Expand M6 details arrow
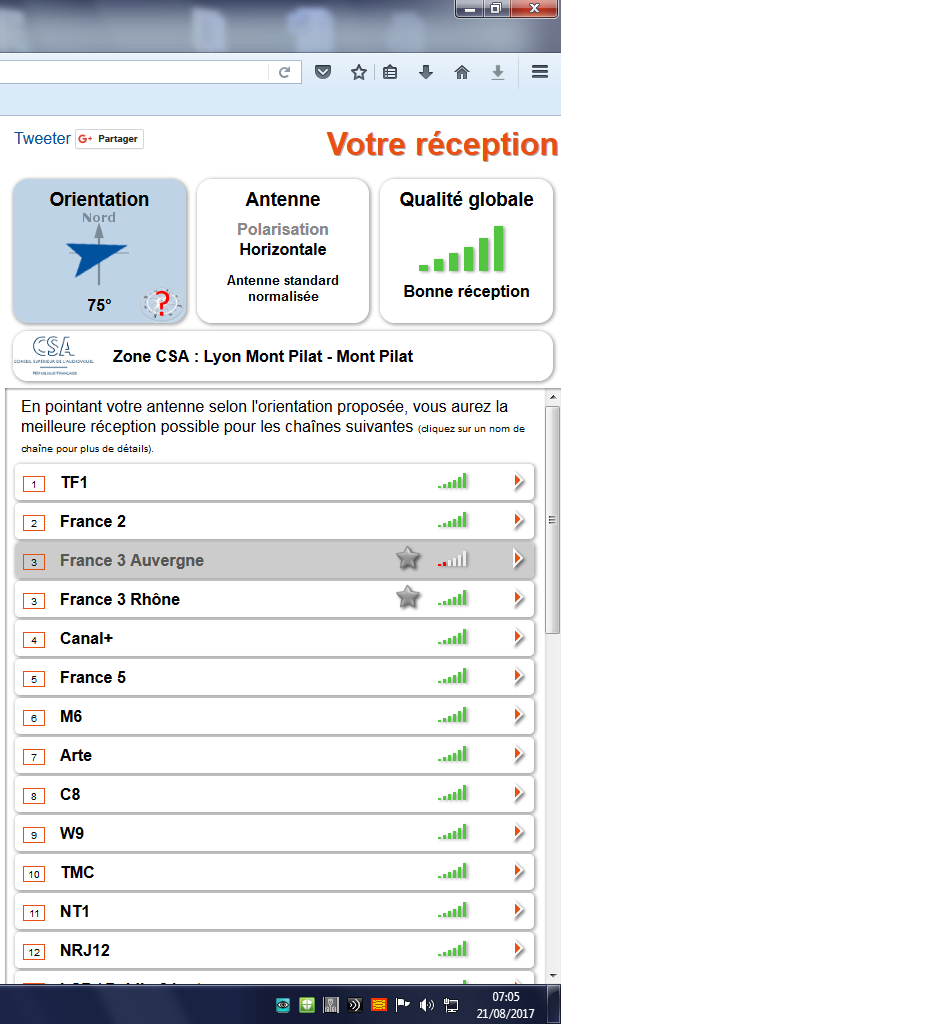This screenshot has height=1024, width=926. click(x=519, y=716)
